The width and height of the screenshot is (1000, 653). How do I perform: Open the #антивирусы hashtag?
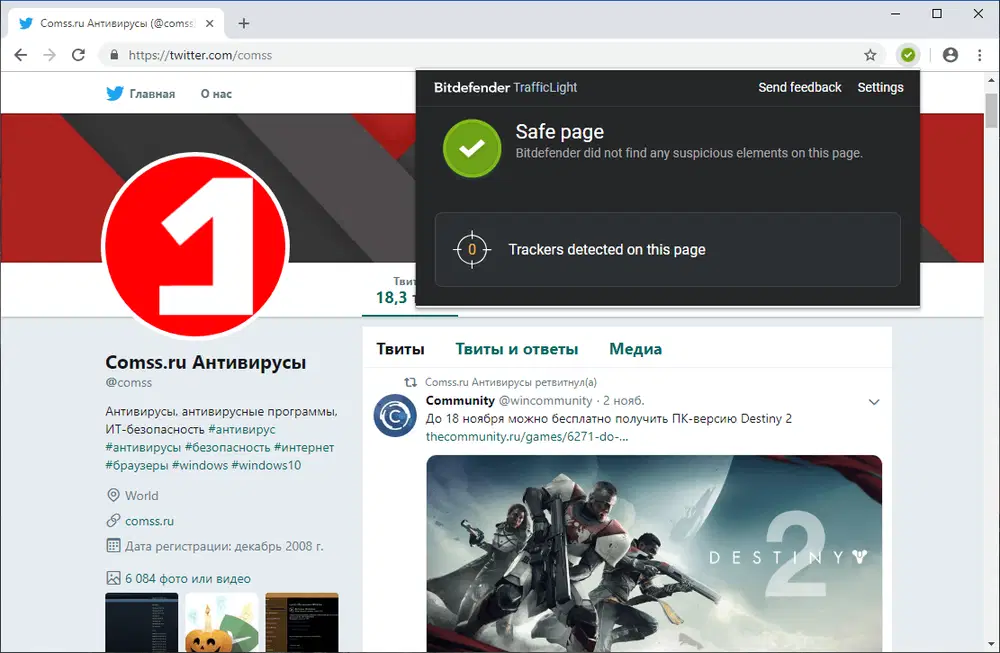[143, 447]
